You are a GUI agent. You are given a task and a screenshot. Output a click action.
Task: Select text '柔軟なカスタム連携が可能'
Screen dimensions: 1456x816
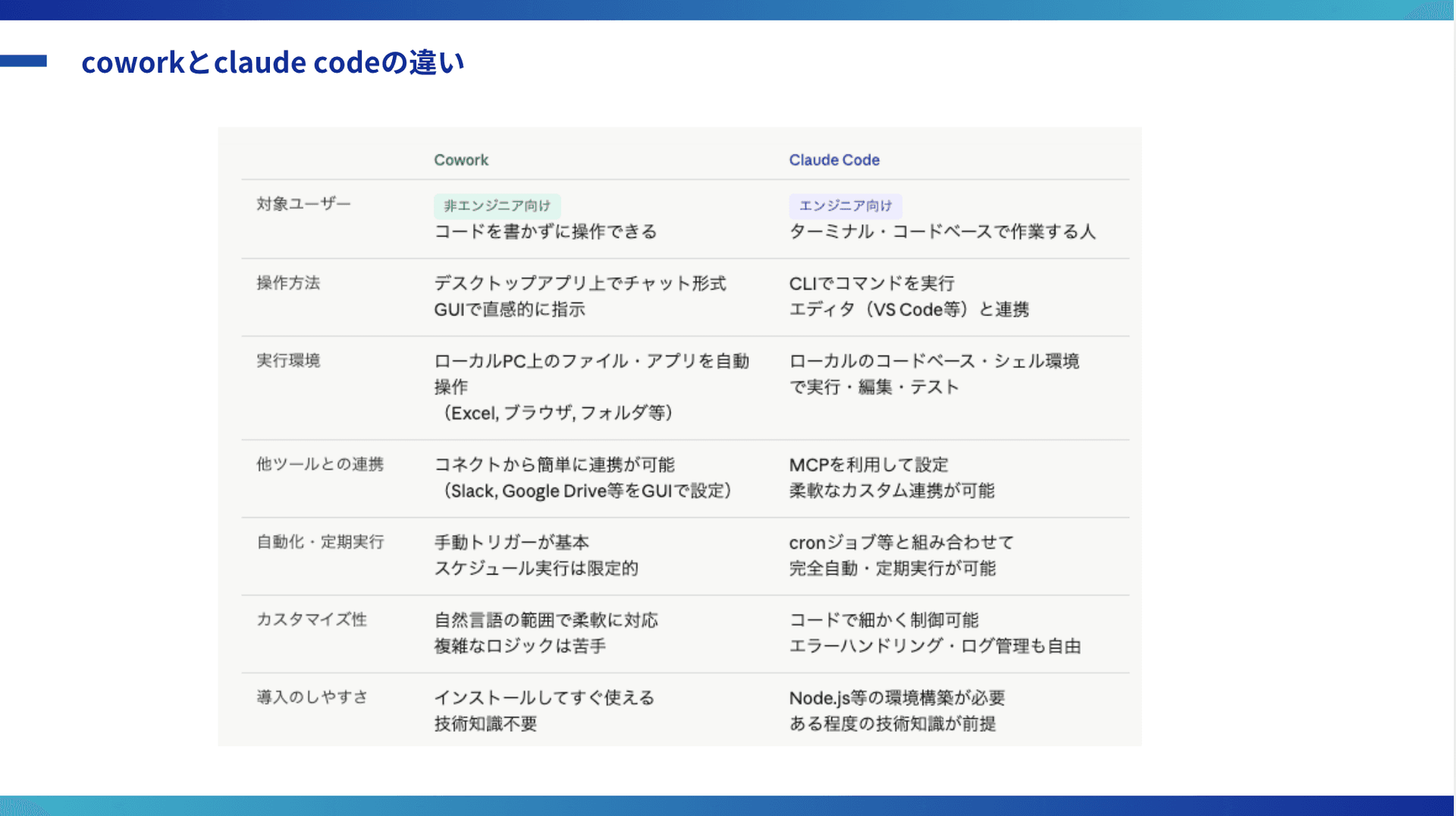(x=892, y=491)
